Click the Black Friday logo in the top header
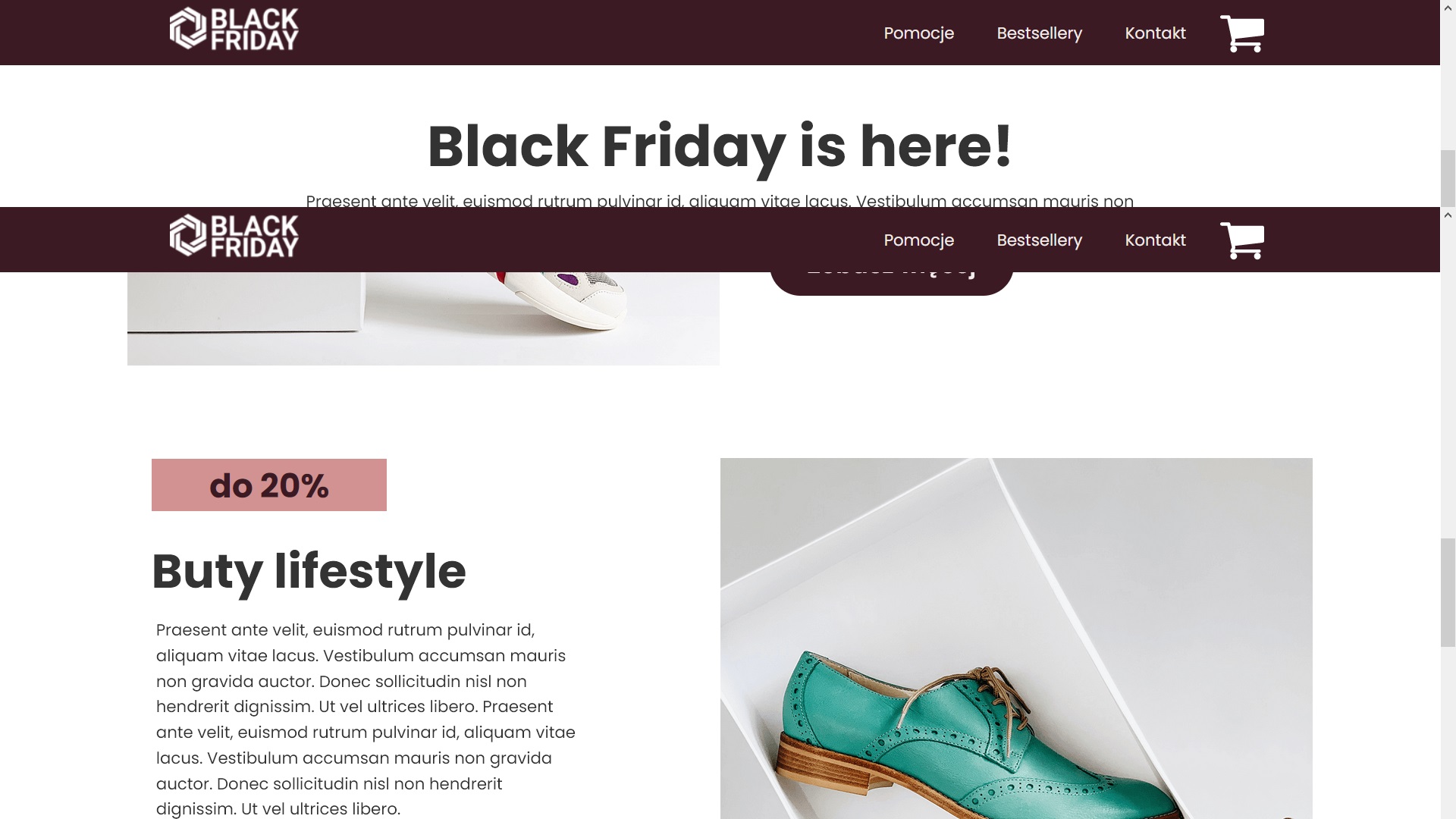 (x=234, y=29)
